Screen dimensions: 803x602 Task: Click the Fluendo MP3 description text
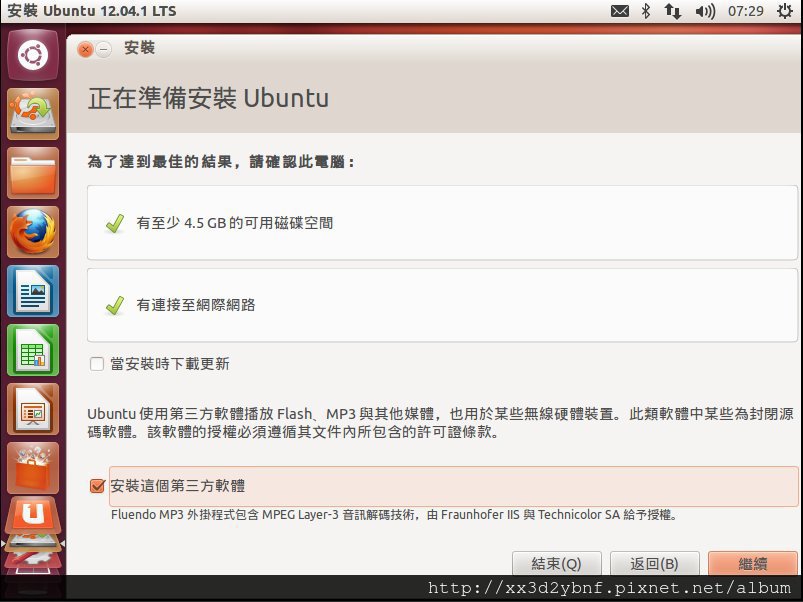coord(394,514)
